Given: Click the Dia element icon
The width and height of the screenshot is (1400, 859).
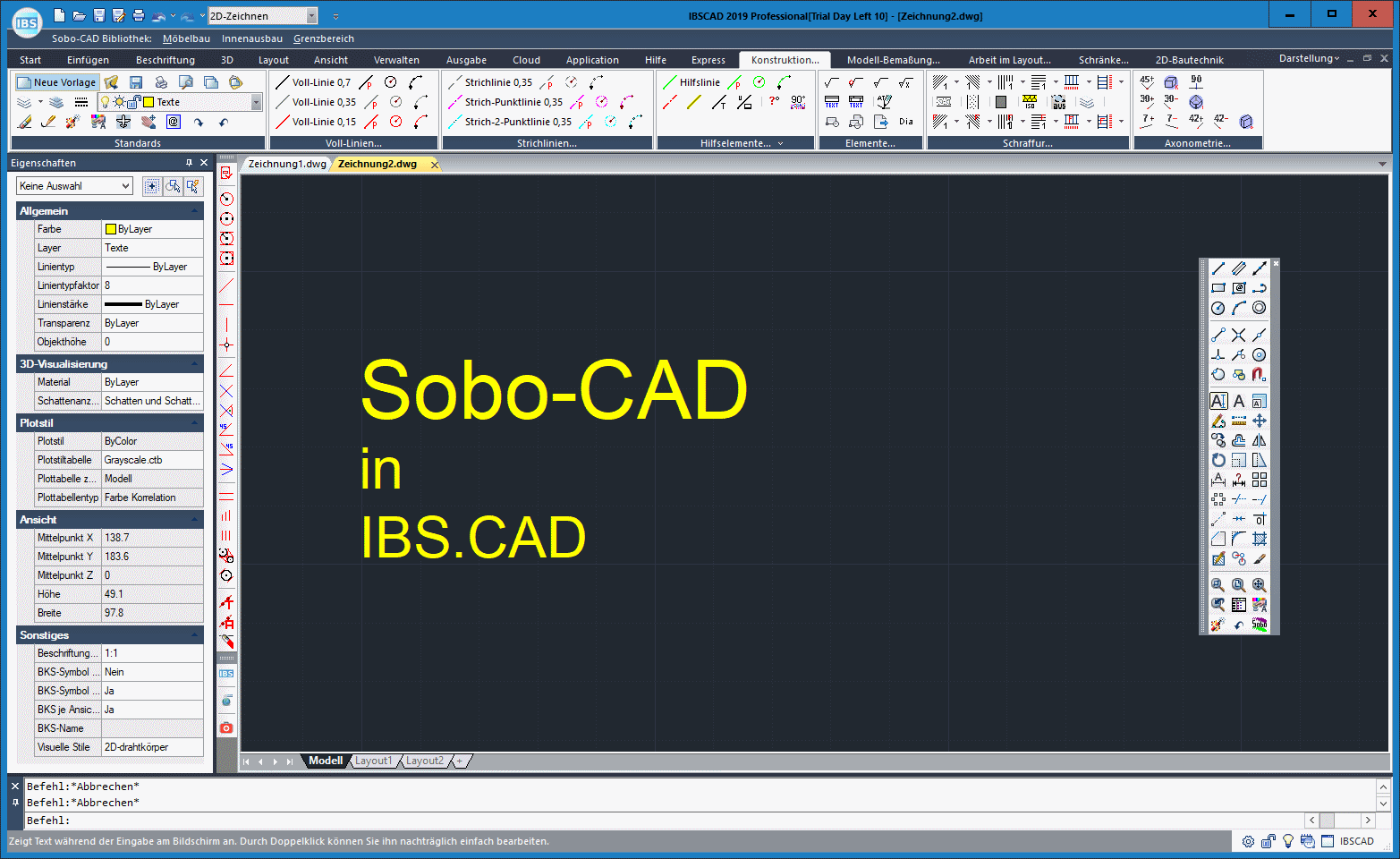Looking at the screenshot, I should point(906,122).
